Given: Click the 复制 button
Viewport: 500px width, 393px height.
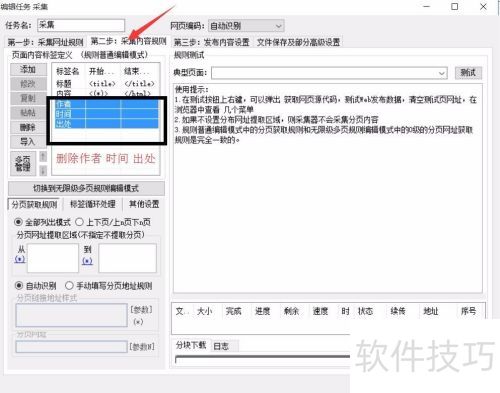Looking at the screenshot, I should point(28,98).
